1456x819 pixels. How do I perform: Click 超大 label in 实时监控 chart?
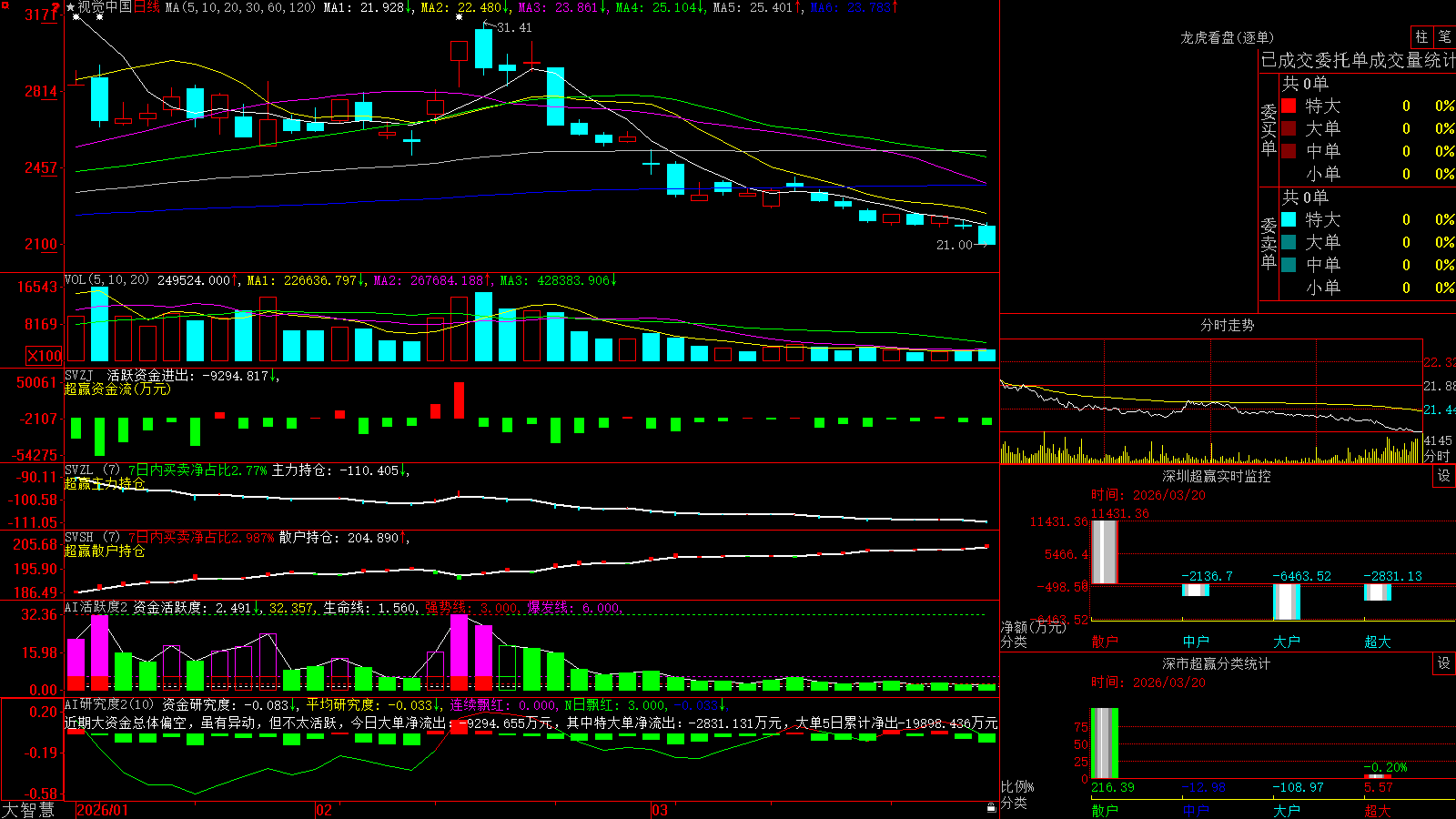[1378, 642]
